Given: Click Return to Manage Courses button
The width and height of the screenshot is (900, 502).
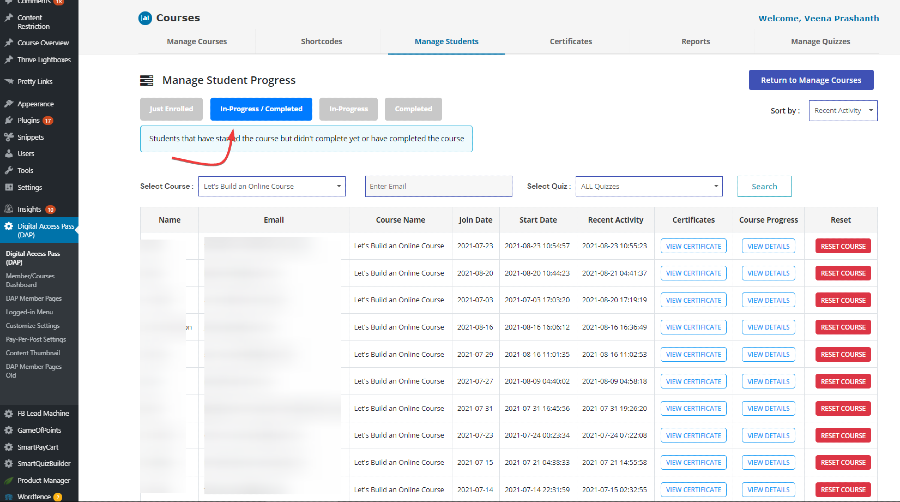Looking at the screenshot, I should tap(811, 80).
